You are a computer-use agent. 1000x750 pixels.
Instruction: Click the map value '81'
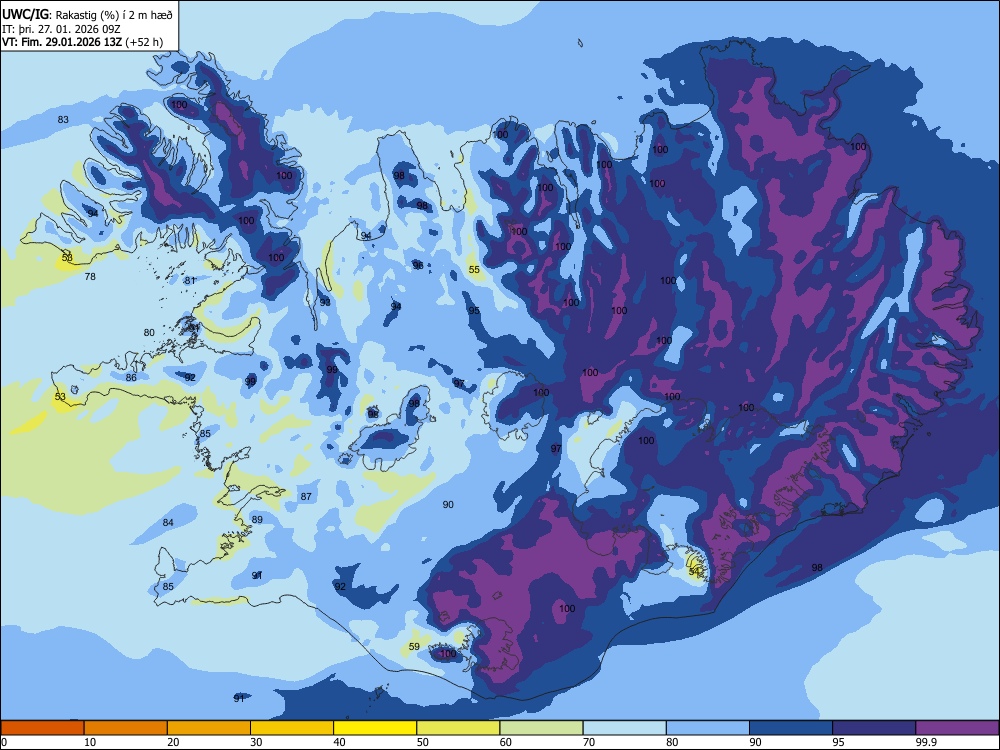[x=190, y=281]
